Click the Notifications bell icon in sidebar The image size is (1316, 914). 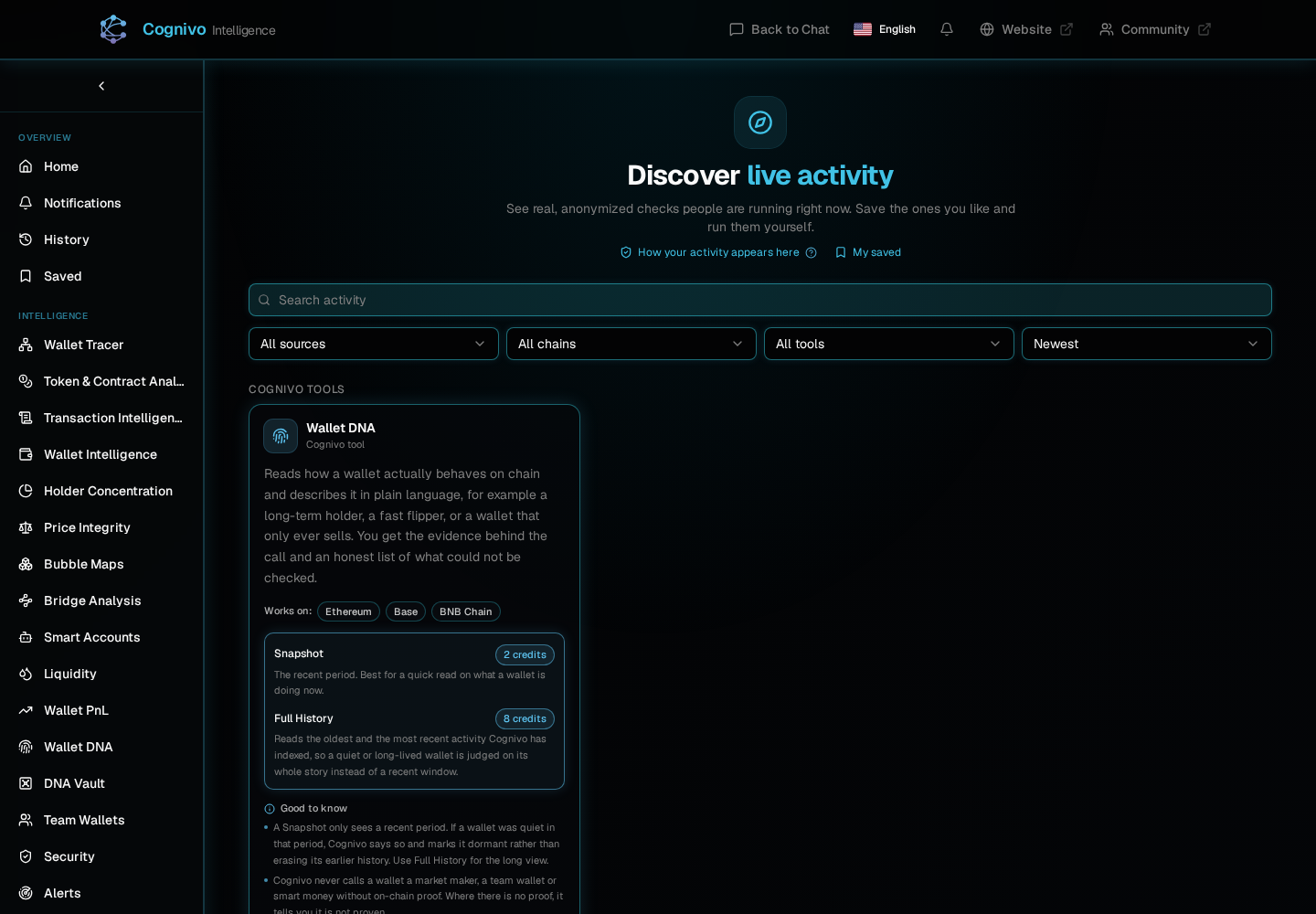tap(26, 203)
